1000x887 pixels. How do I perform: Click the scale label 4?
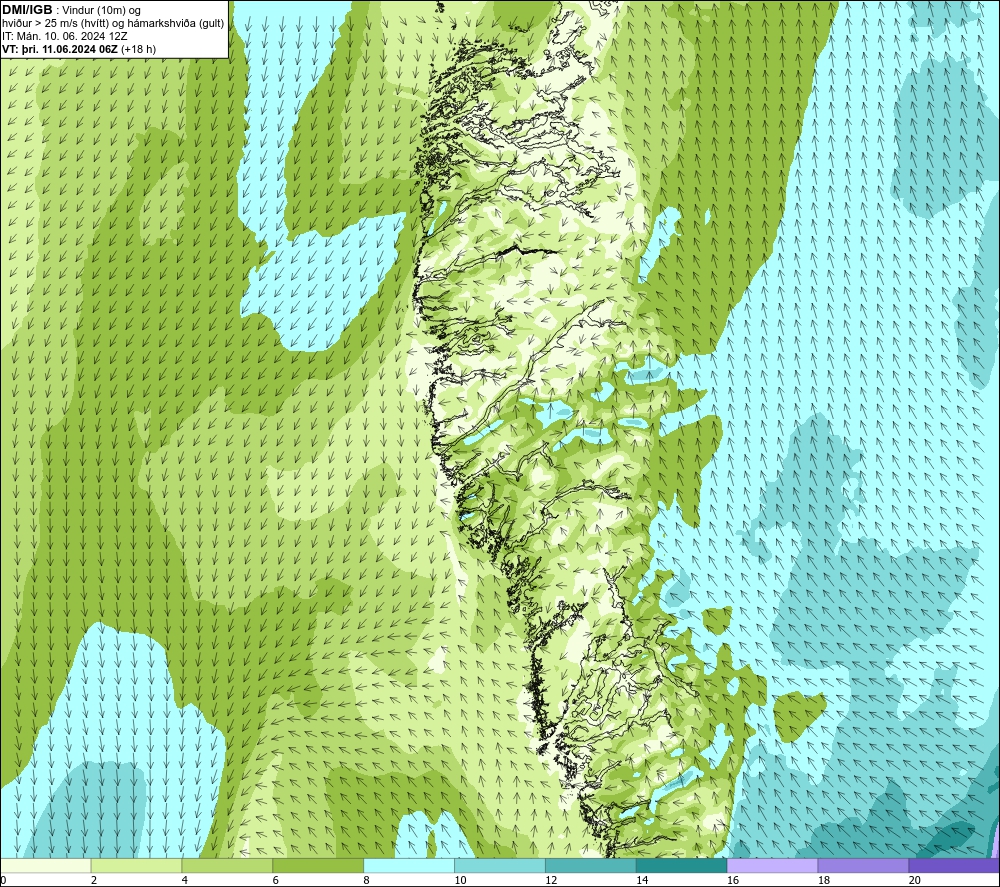pyautogui.click(x=185, y=880)
